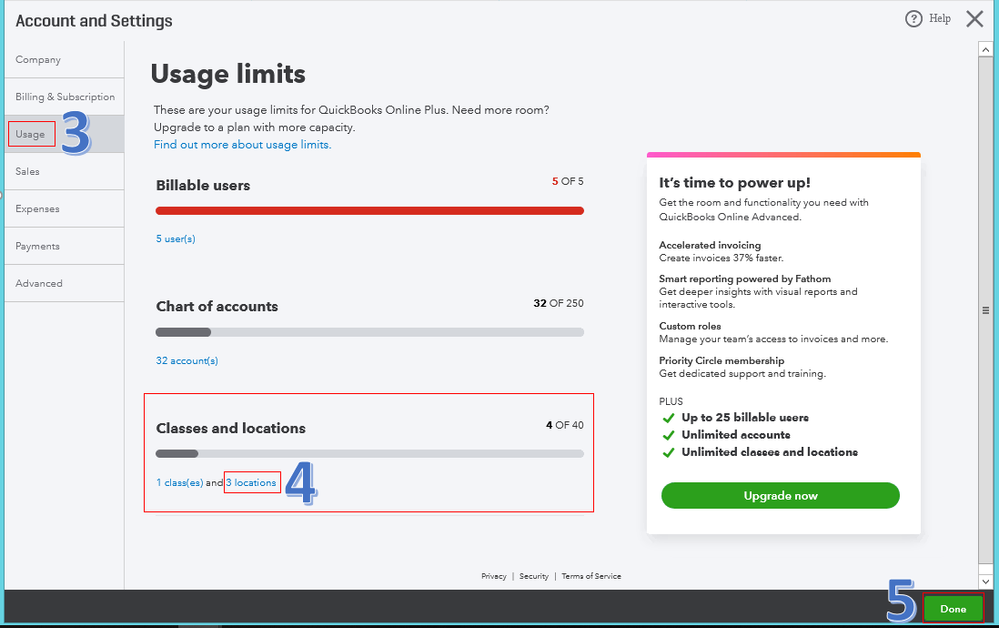Switch to the Sales settings tab
The width and height of the screenshot is (999, 628).
pyautogui.click(x=28, y=172)
